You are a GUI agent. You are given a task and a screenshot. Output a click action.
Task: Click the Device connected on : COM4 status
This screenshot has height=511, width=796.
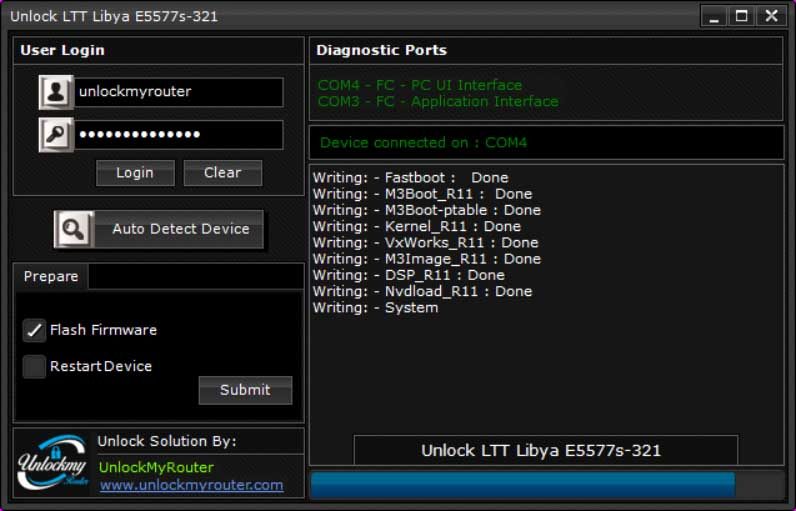[423, 143]
